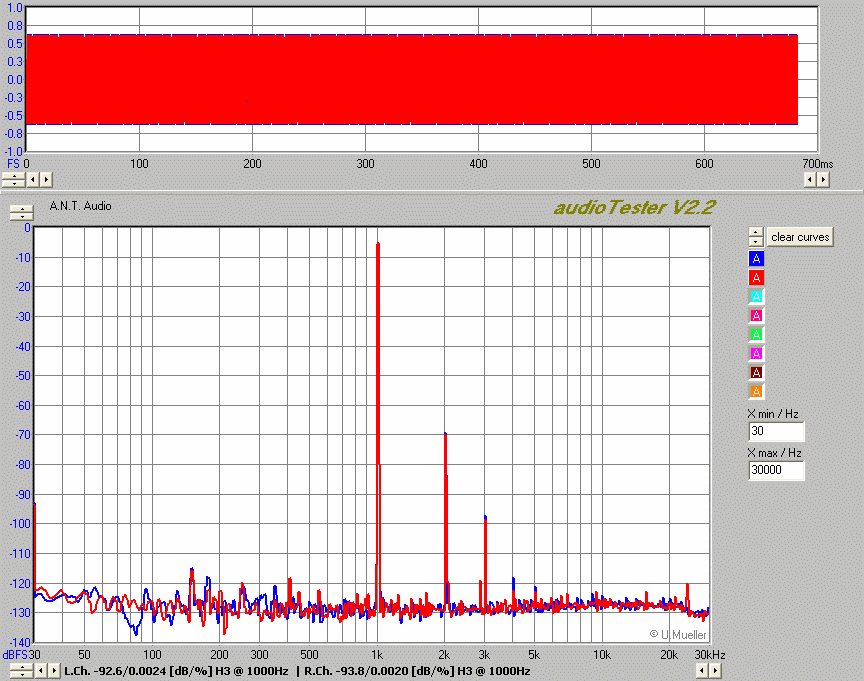The width and height of the screenshot is (864, 681).
Task: Click the left arrow under the 30kHz label
Action: point(701,671)
